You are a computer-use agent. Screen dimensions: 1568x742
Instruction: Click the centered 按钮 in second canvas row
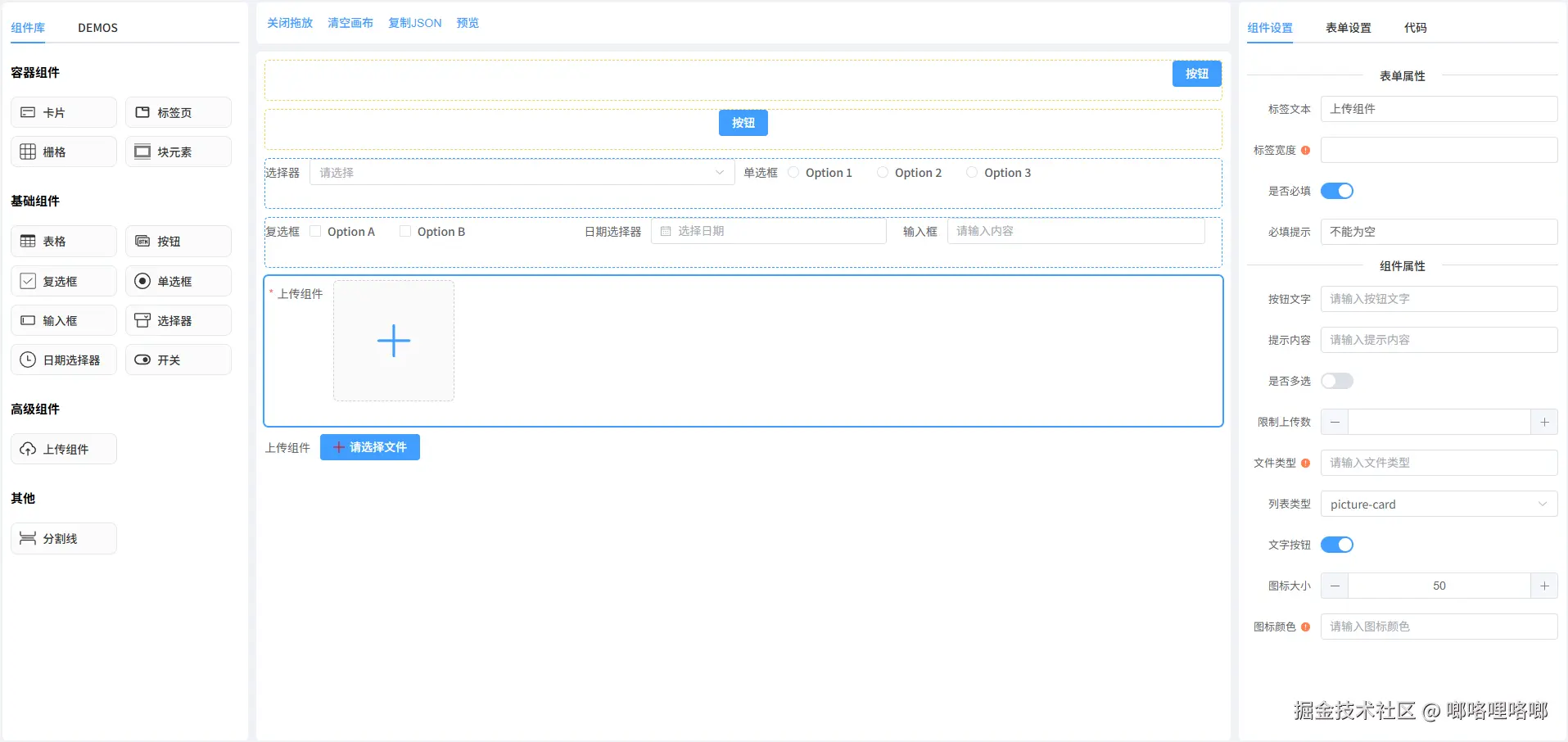(x=743, y=123)
